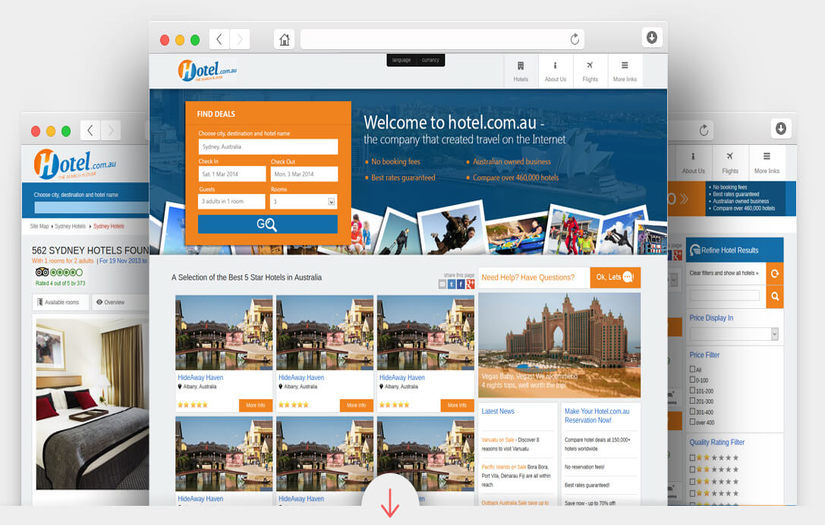Click the GO search button
The image size is (825, 525).
[x=267, y=224]
